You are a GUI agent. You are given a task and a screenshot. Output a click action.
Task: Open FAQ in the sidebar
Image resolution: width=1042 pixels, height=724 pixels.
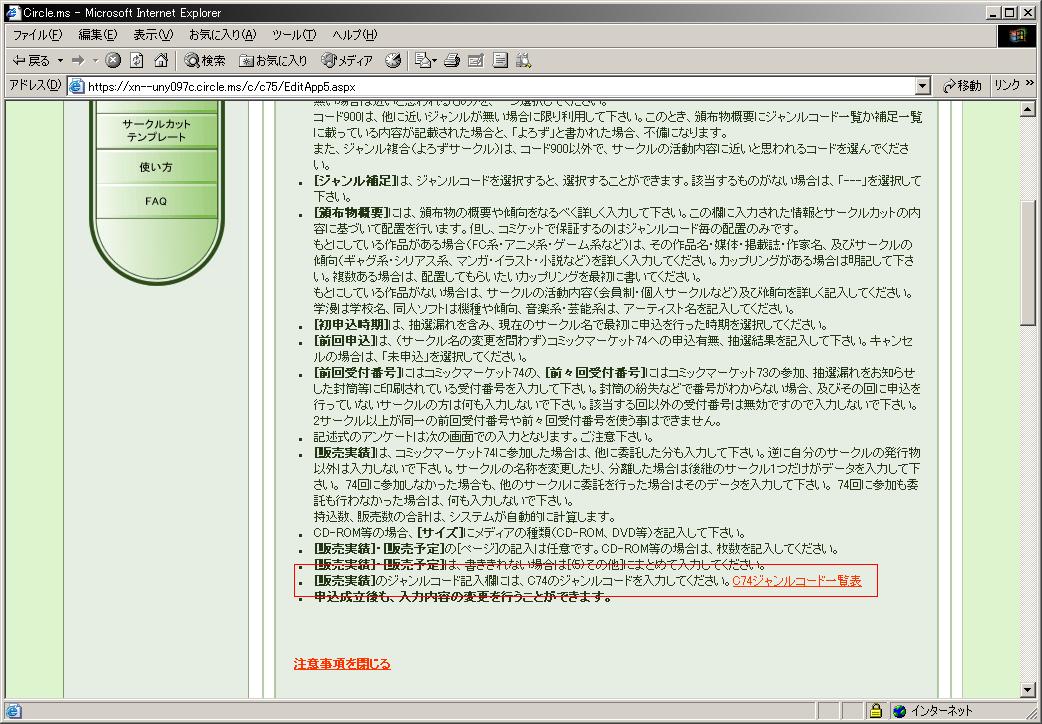coord(156,201)
